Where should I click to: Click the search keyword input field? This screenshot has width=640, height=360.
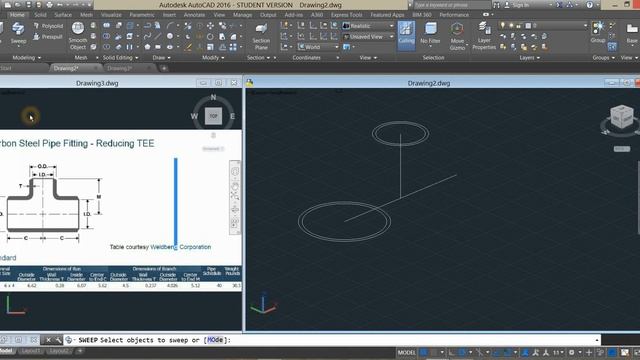(451, 5)
